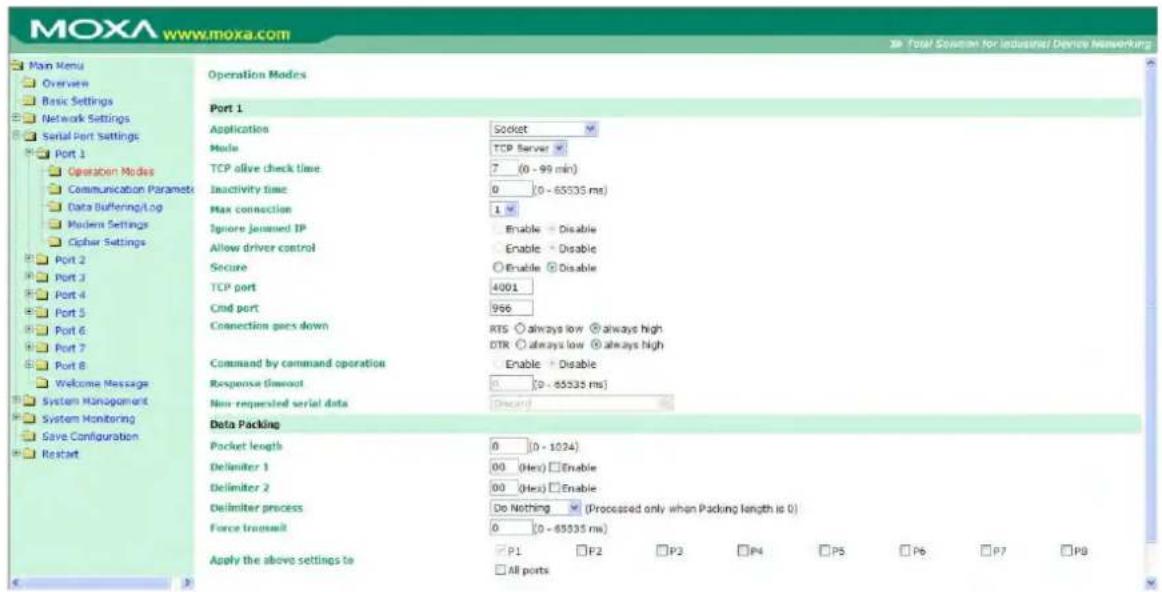Click the Cipher Settings folder icon

click(56, 242)
